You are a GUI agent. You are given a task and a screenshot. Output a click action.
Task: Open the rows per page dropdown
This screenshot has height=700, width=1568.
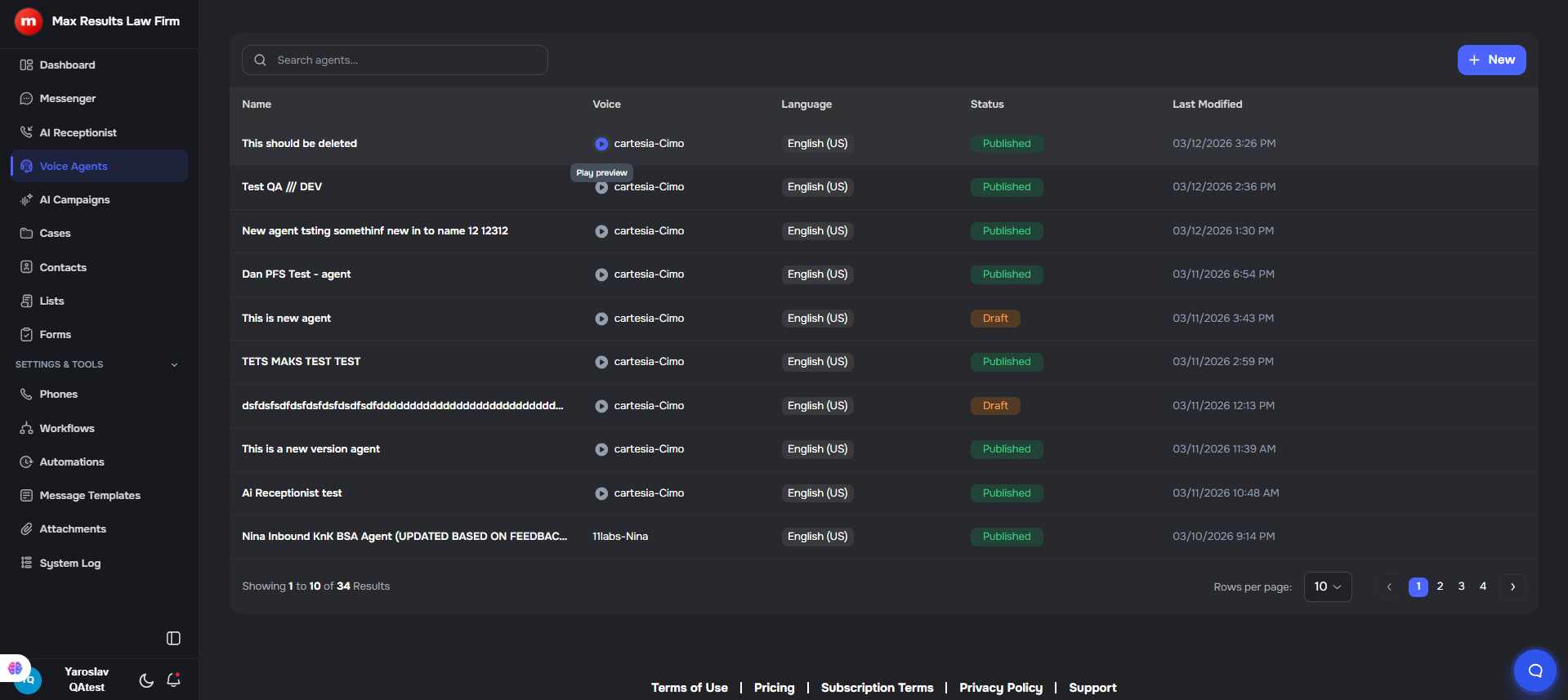tap(1327, 587)
